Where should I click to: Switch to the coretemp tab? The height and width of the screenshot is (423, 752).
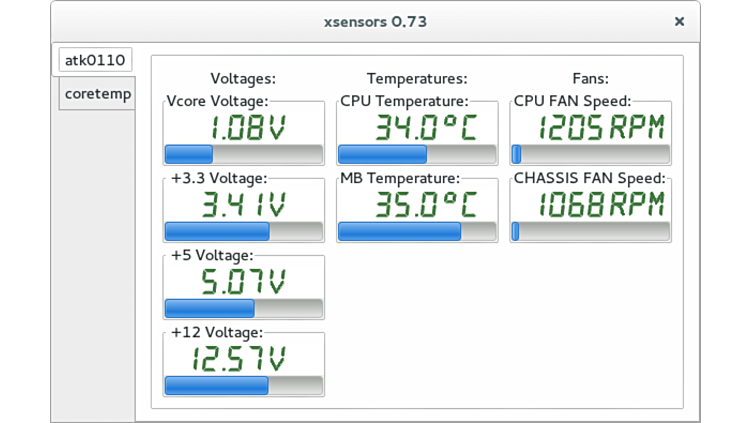coord(97,94)
